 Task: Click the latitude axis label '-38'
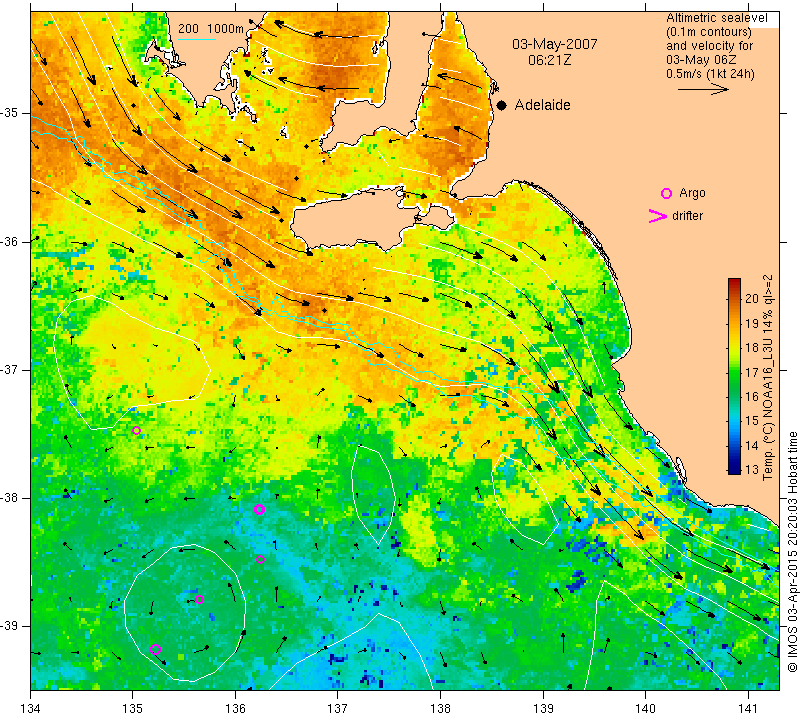[x=10, y=498]
